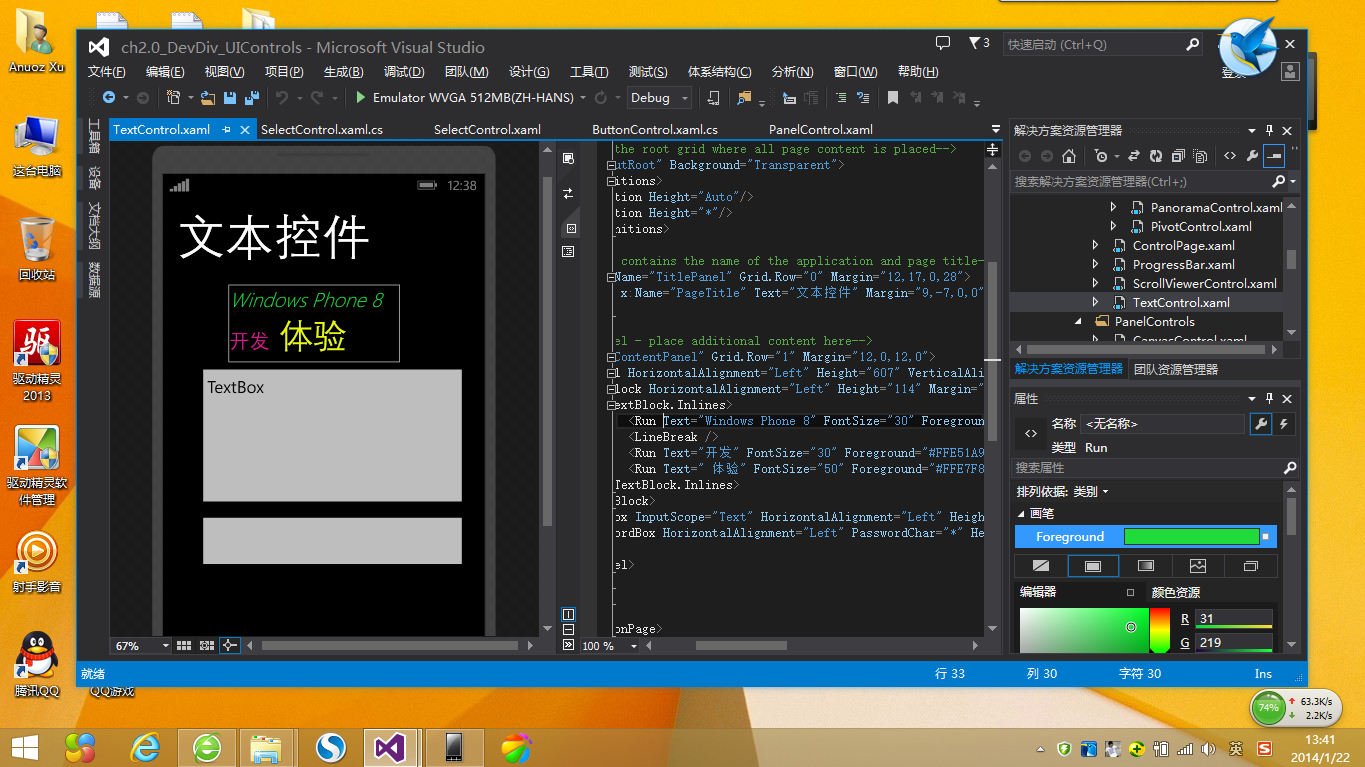Expand the ControlPage.xaml tree node
1365x767 pixels.
tap(1095, 246)
